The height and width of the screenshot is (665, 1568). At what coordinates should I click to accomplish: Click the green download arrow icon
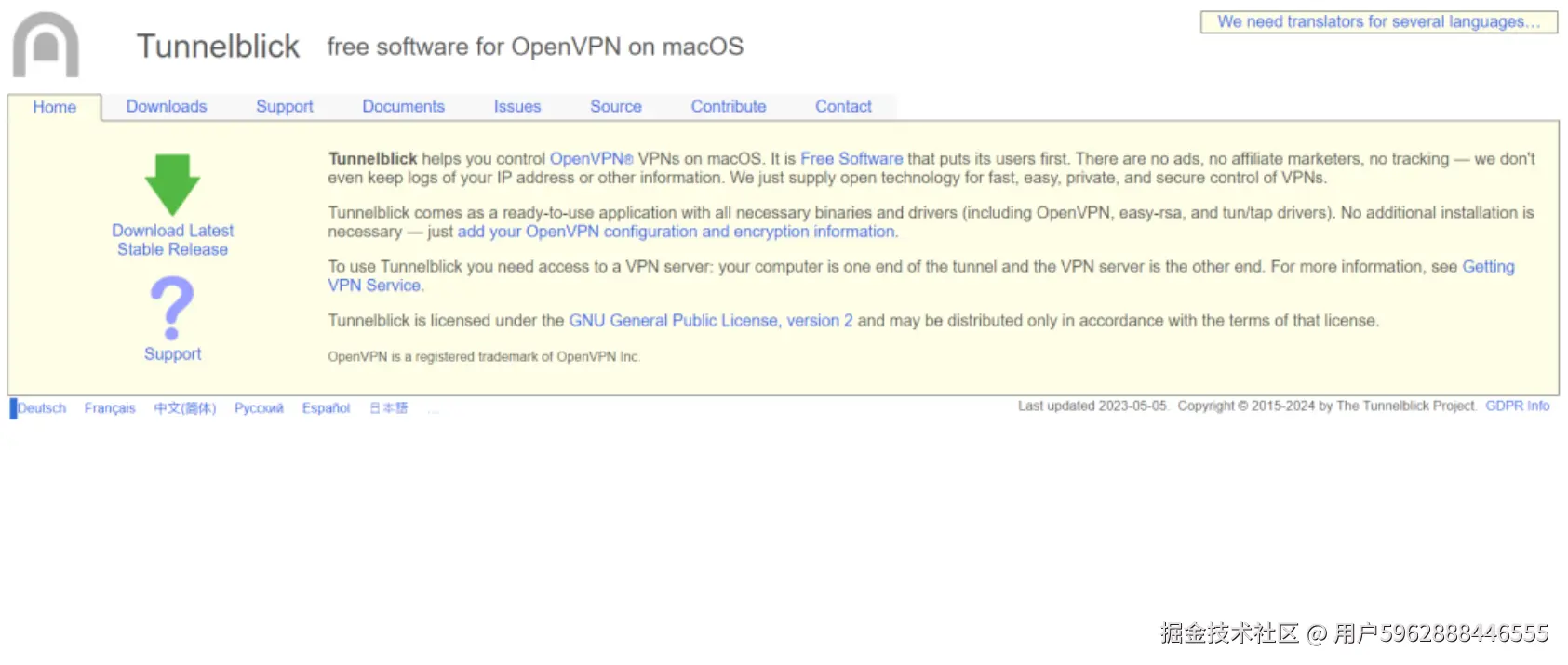tap(172, 184)
